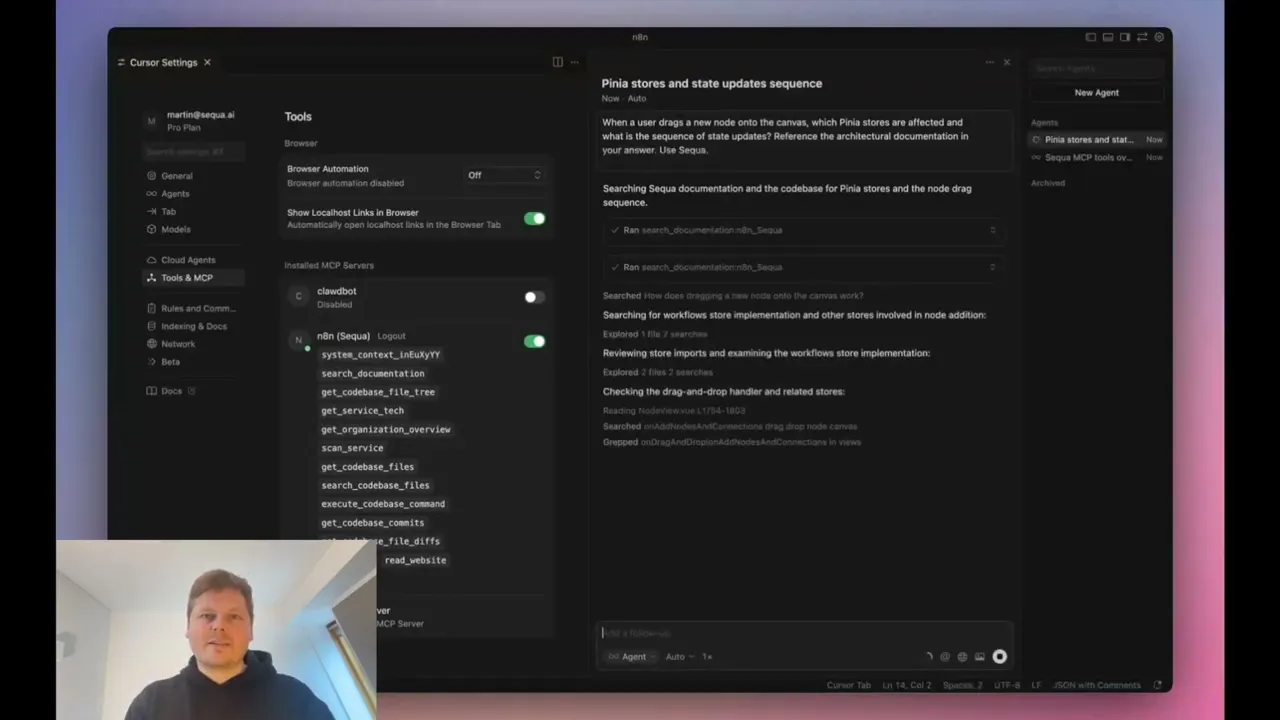Click the get_service_tech tool chip
The width and height of the screenshot is (1280, 720).
(x=362, y=411)
